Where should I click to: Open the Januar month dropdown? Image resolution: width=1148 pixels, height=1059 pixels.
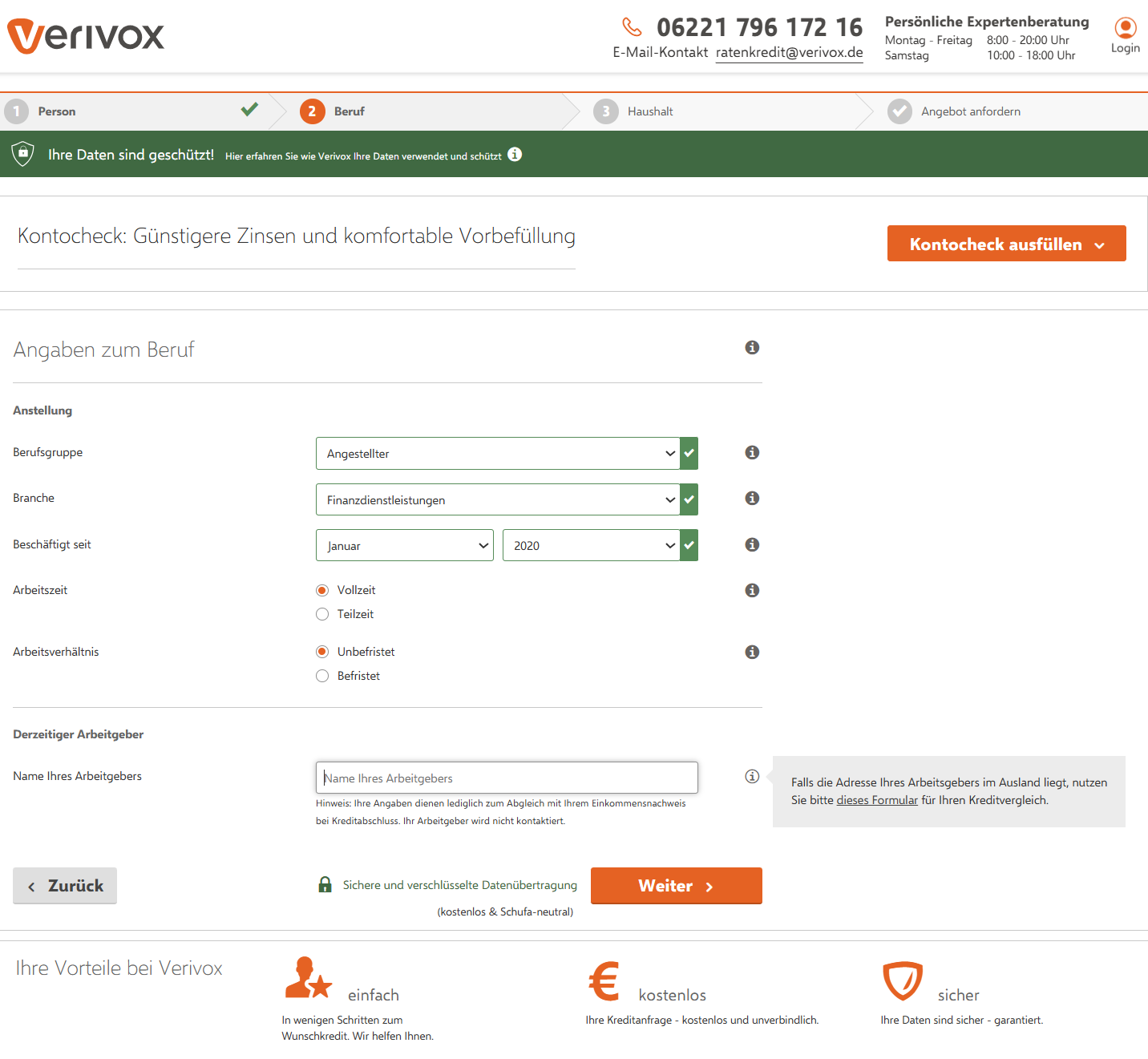[x=404, y=546]
